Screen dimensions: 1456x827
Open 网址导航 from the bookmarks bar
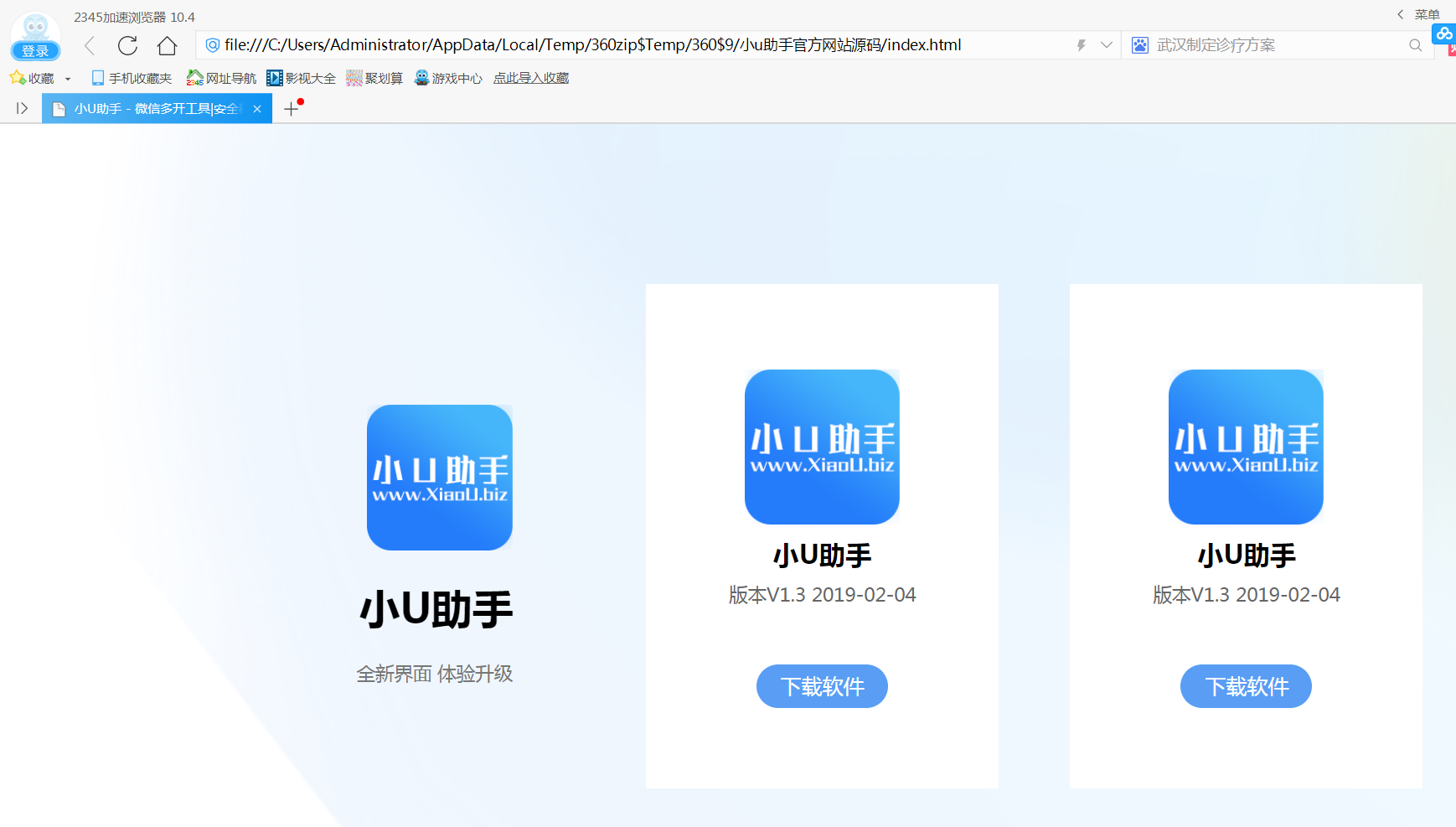tap(220, 77)
